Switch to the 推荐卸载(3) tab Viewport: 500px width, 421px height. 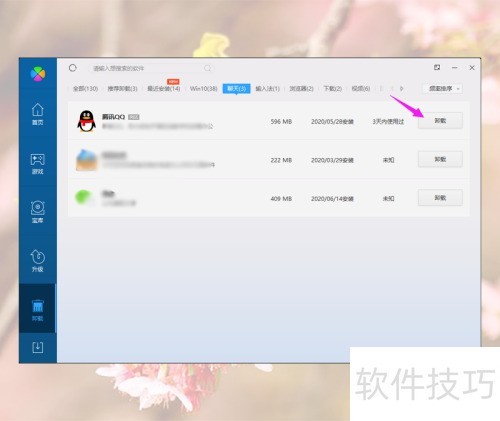point(122,89)
